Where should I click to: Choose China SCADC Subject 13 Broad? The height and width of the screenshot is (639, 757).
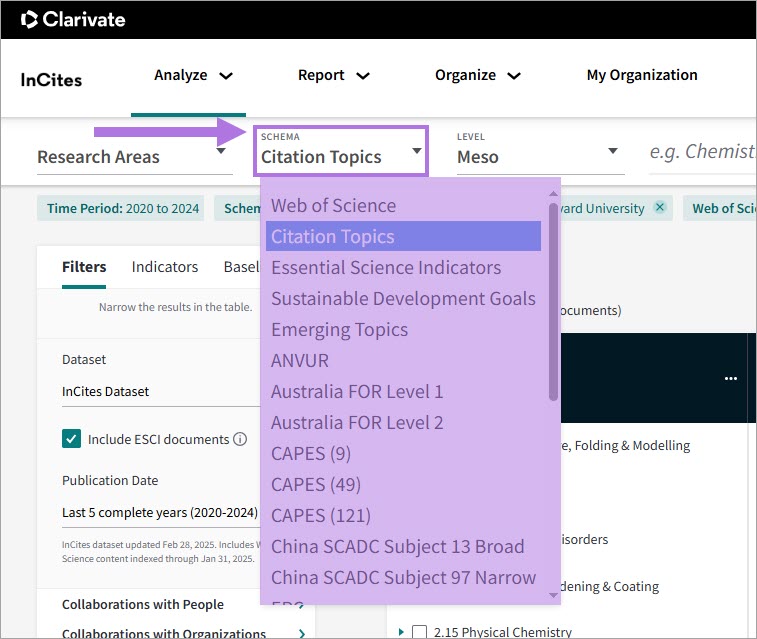[403, 546]
